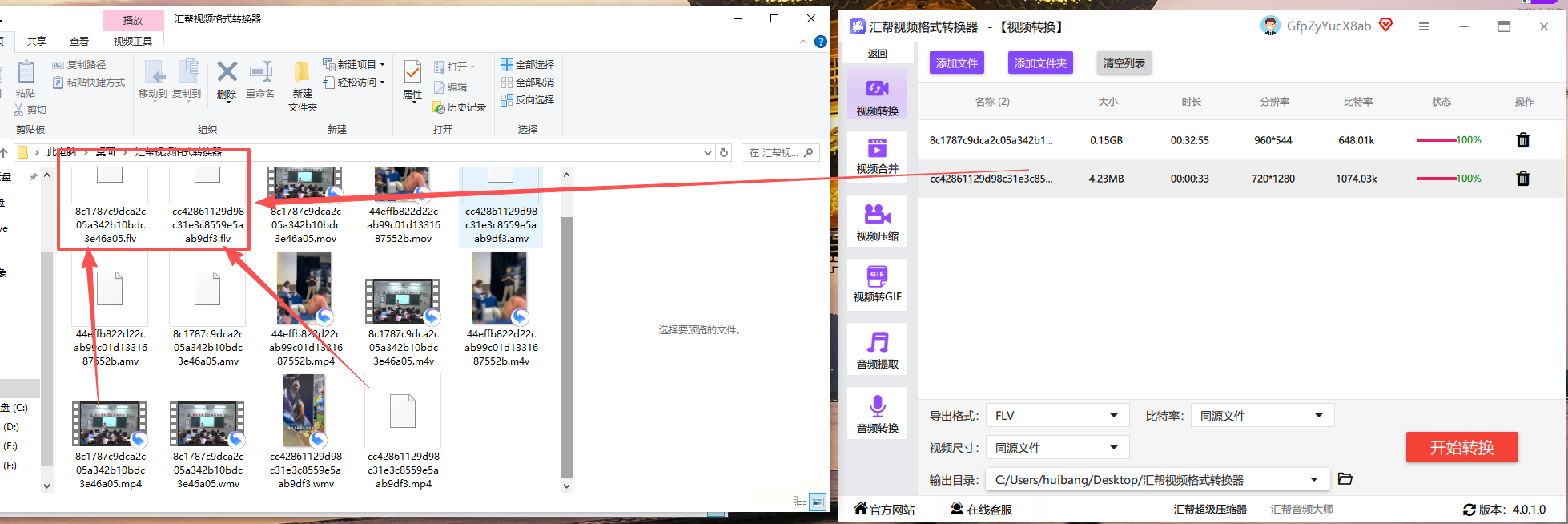
Task: Click the 桌面 breadcrumb in address bar
Action: tap(106, 152)
